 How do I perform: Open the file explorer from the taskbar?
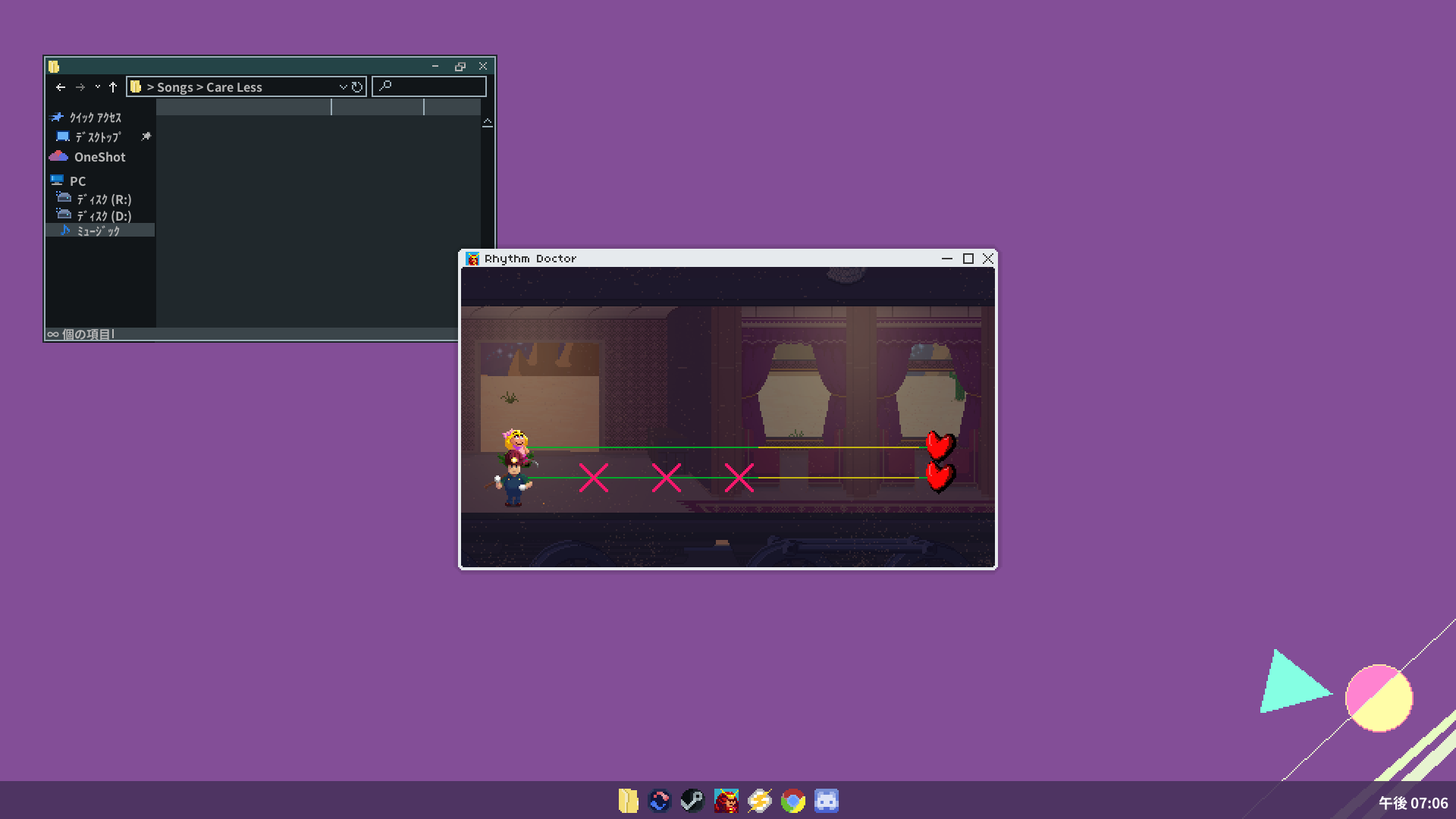coord(628,801)
